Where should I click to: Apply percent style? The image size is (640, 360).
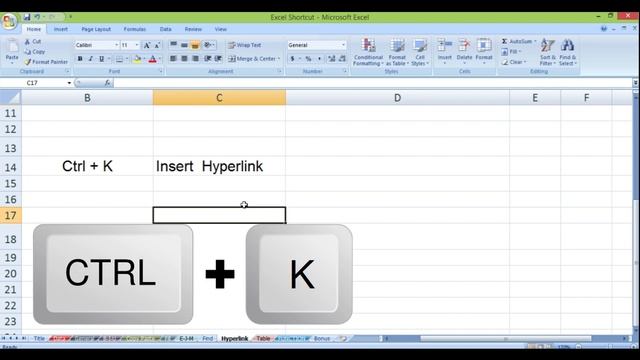click(309, 59)
